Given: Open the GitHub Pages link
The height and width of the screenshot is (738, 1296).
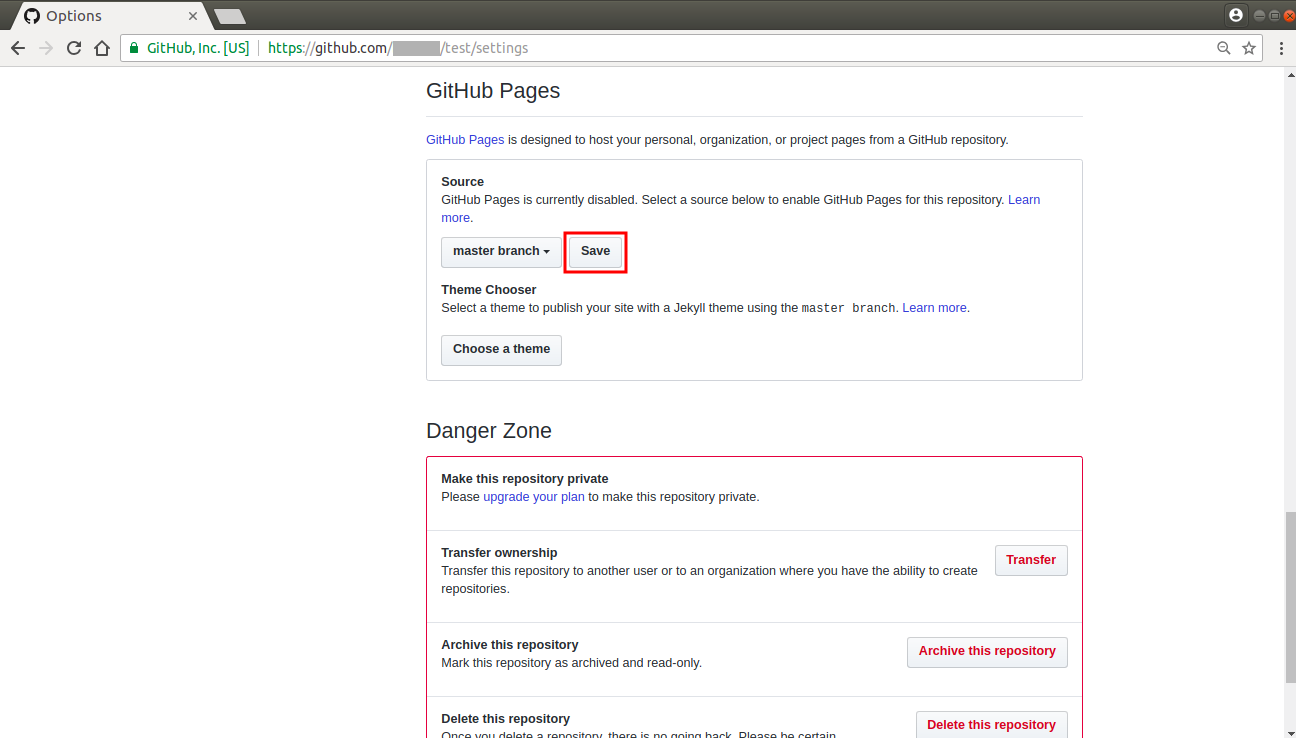Looking at the screenshot, I should tap(465, 140).
